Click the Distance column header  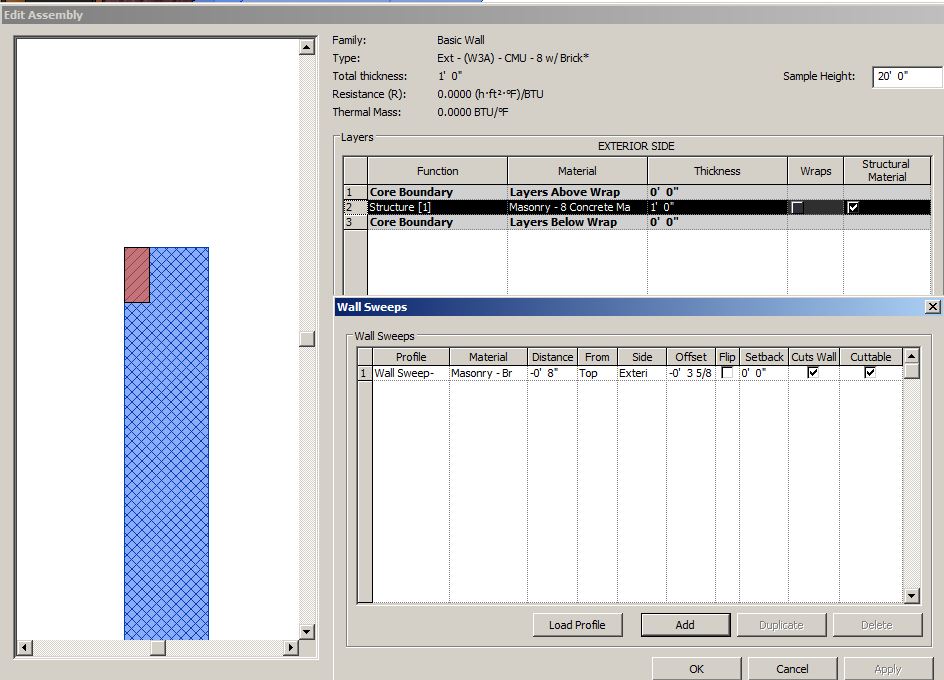(552, 357)
